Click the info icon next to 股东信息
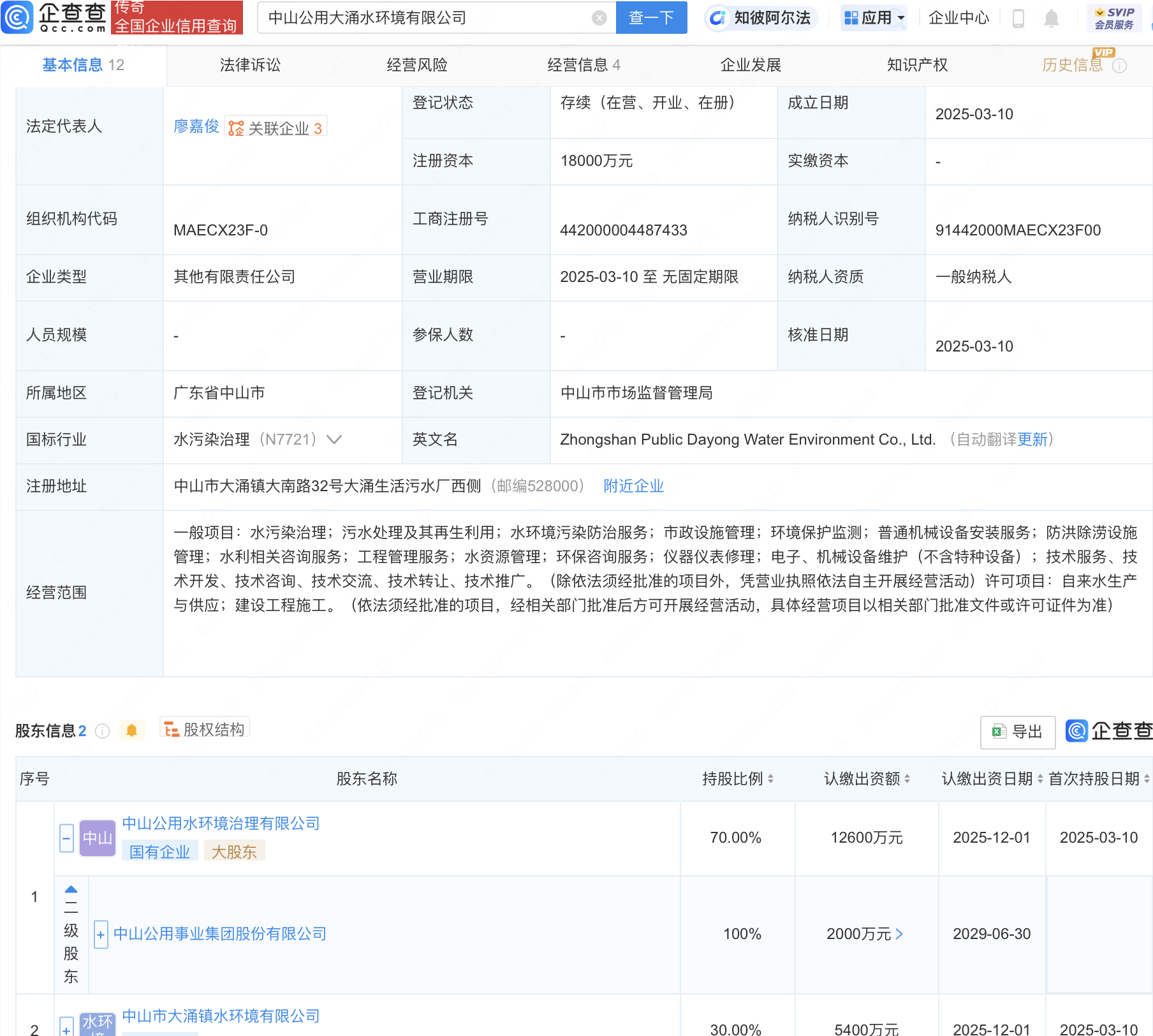This screenshot has width=1153, height=1036. click(x=102, y=731)
